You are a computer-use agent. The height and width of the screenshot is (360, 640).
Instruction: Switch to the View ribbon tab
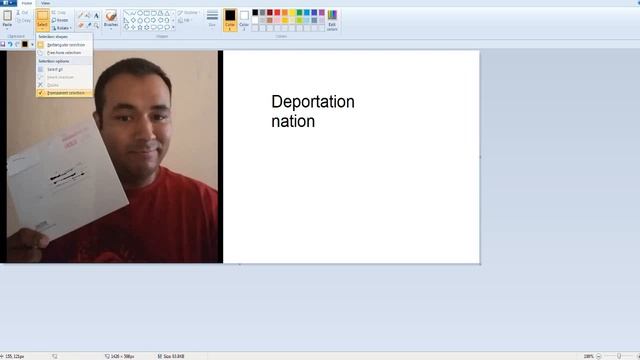(x=45, y=3)
